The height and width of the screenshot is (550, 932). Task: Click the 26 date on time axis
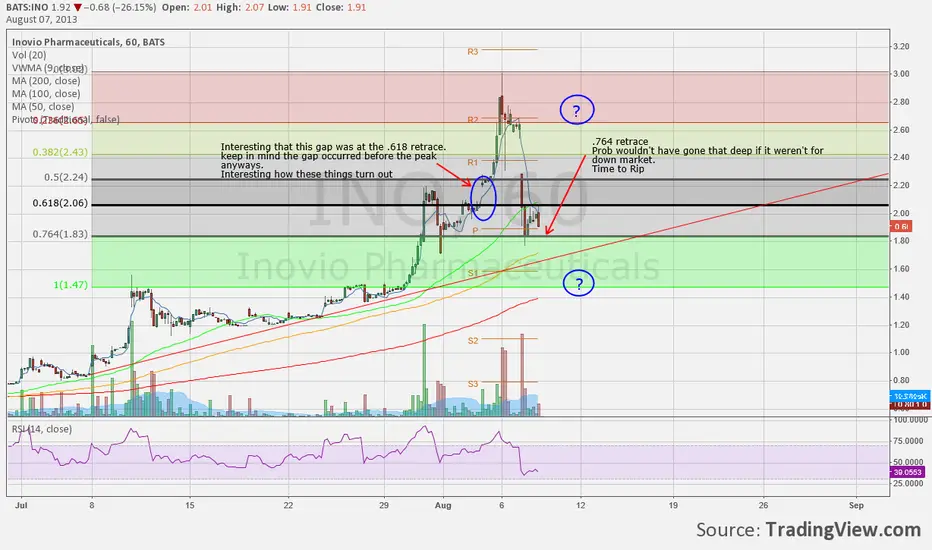(x=763, y=505)
